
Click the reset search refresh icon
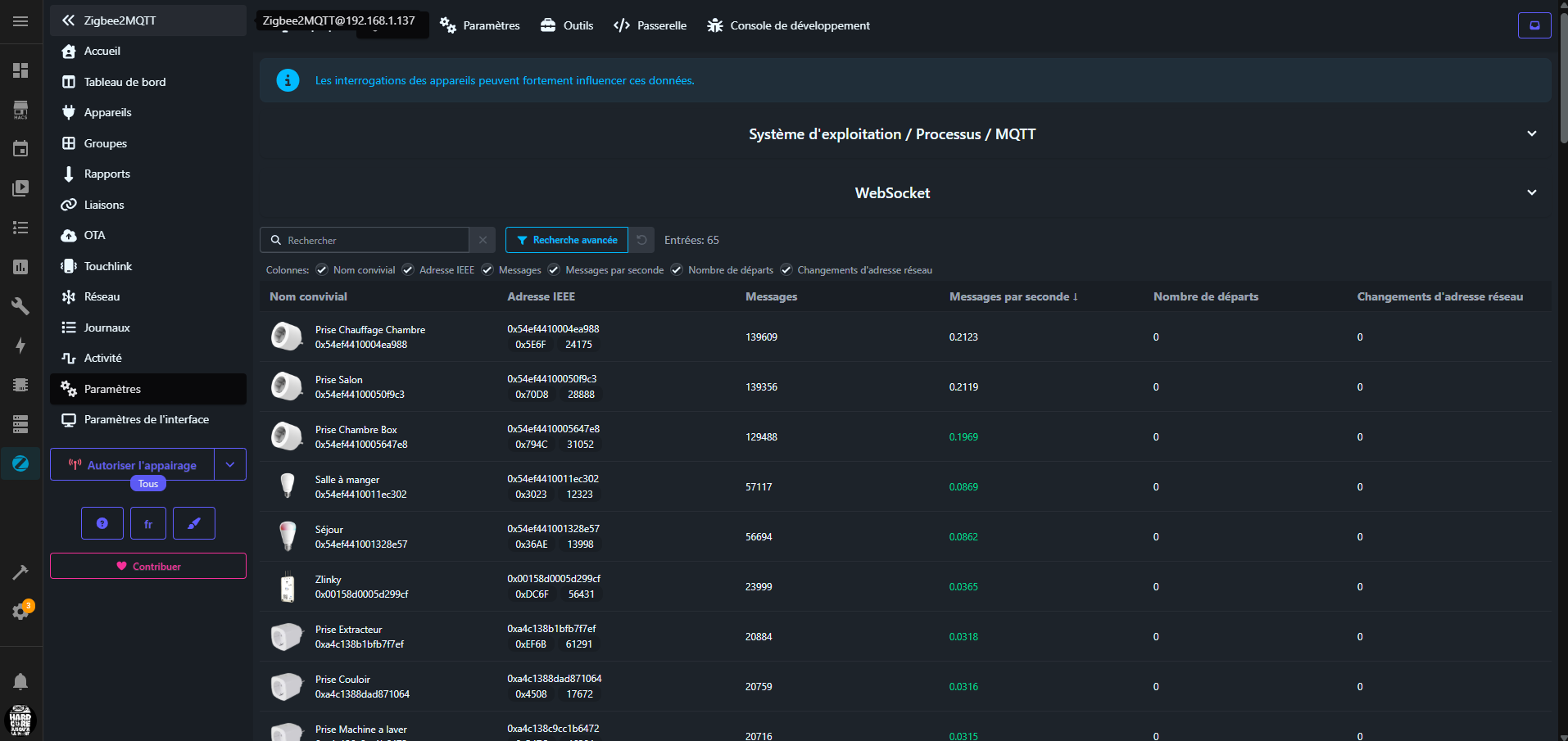tap(641, 240)
